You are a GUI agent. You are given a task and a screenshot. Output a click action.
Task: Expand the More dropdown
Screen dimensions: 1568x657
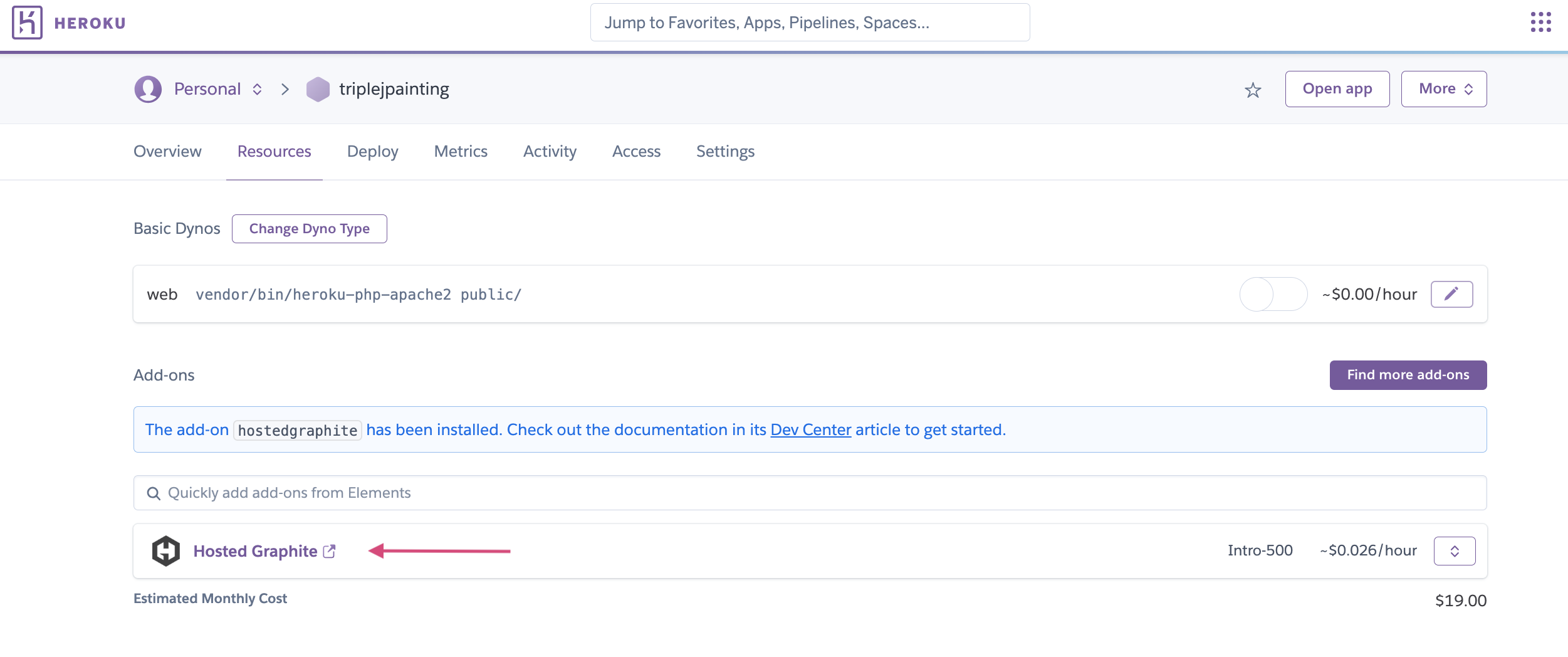coord(1443,88)
